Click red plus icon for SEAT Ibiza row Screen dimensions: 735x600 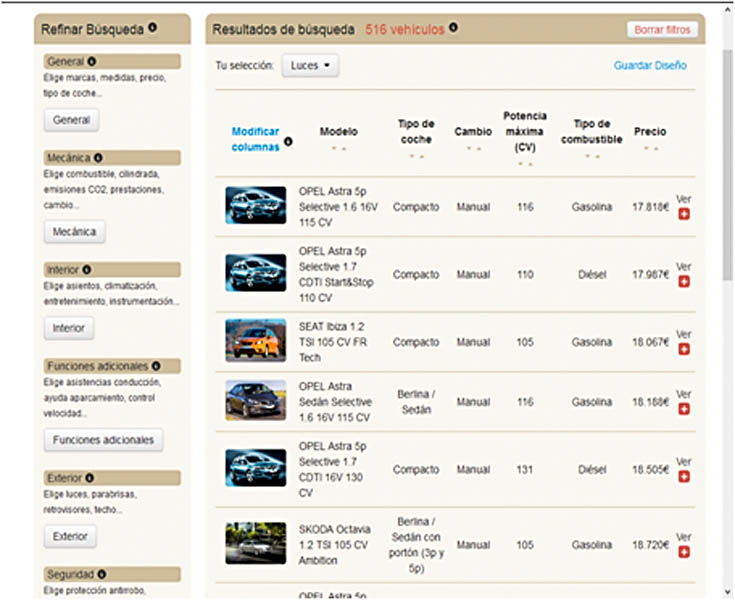point(684,346)
